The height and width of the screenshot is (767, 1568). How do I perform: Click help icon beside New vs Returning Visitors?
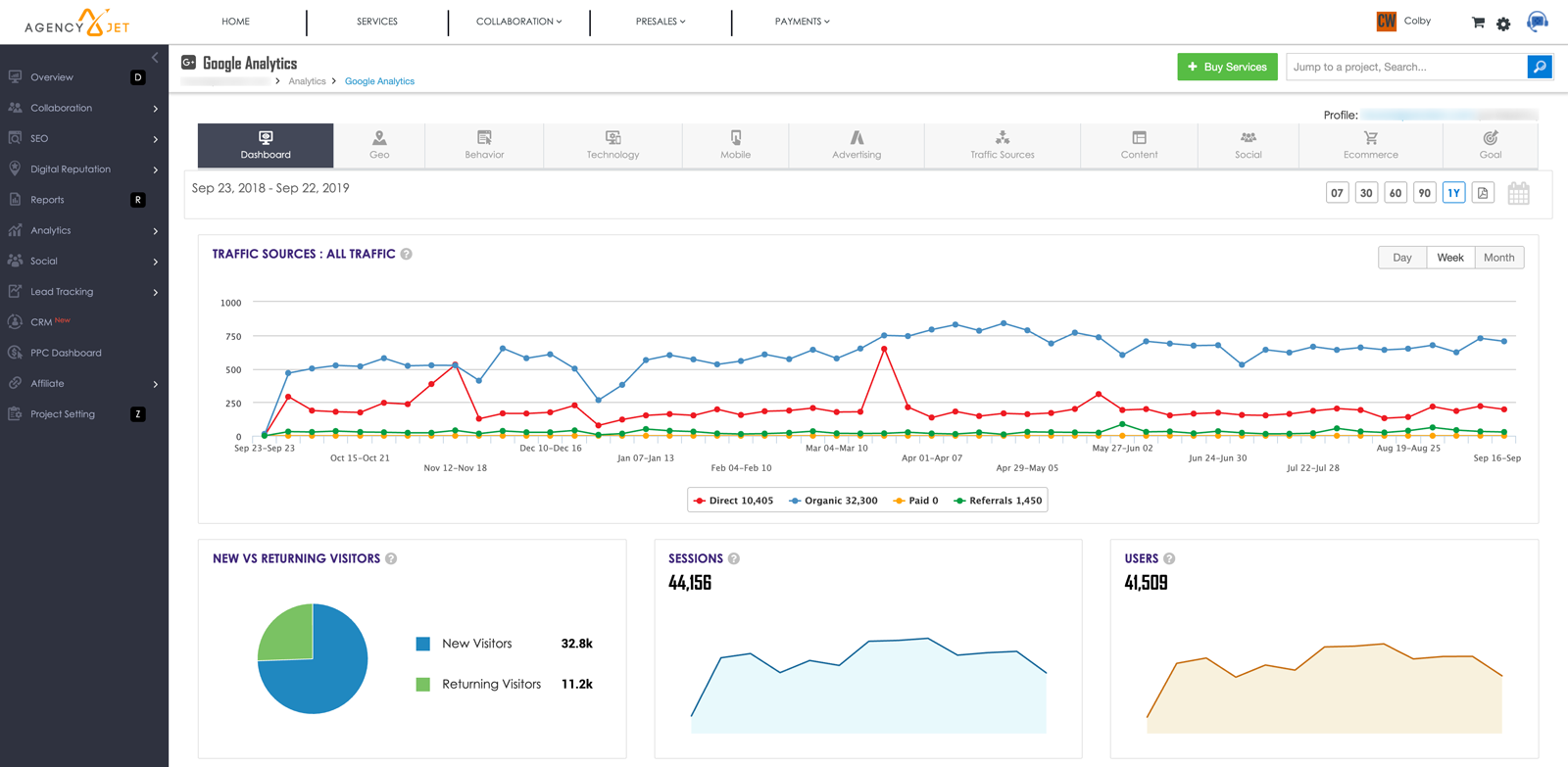click(391, 559)
